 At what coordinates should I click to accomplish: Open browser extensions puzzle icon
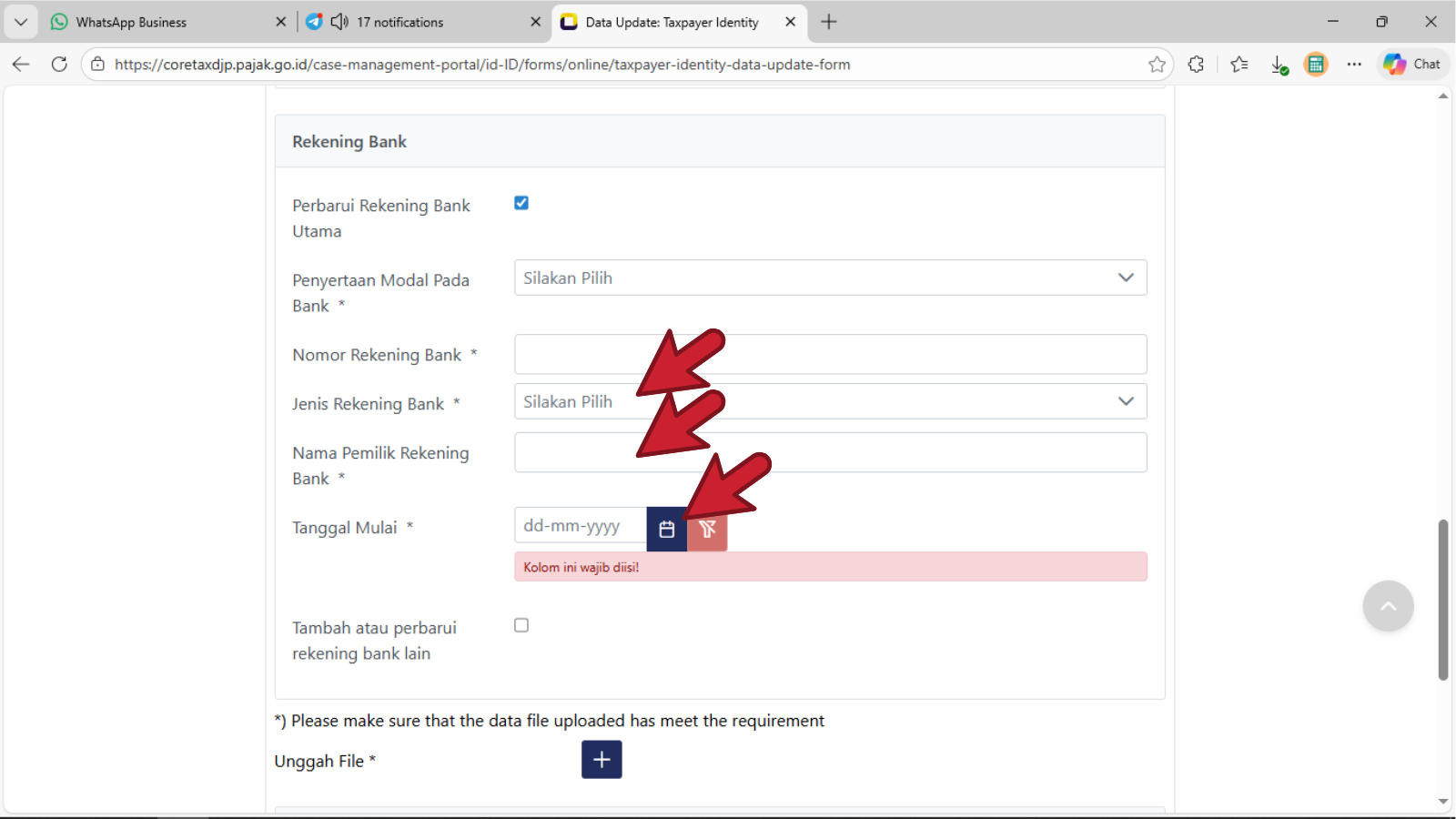point(1196,65)
